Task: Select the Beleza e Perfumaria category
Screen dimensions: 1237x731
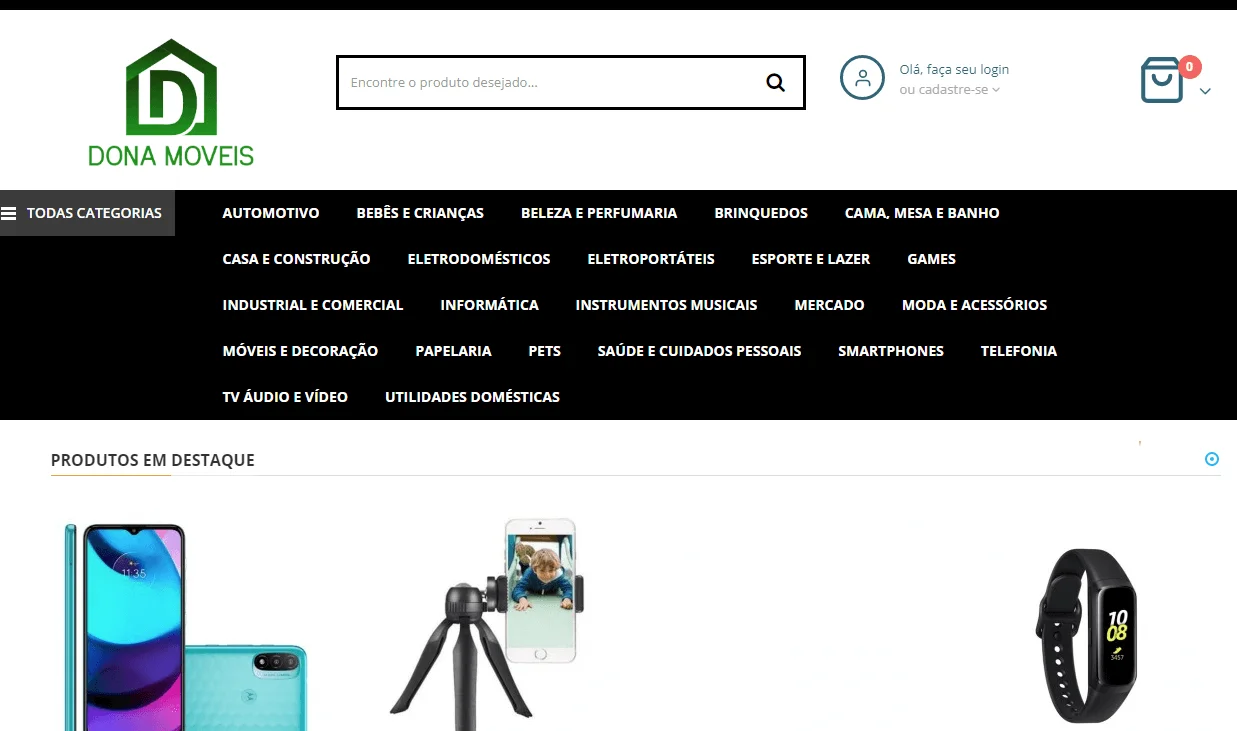Action: [599, 213]
